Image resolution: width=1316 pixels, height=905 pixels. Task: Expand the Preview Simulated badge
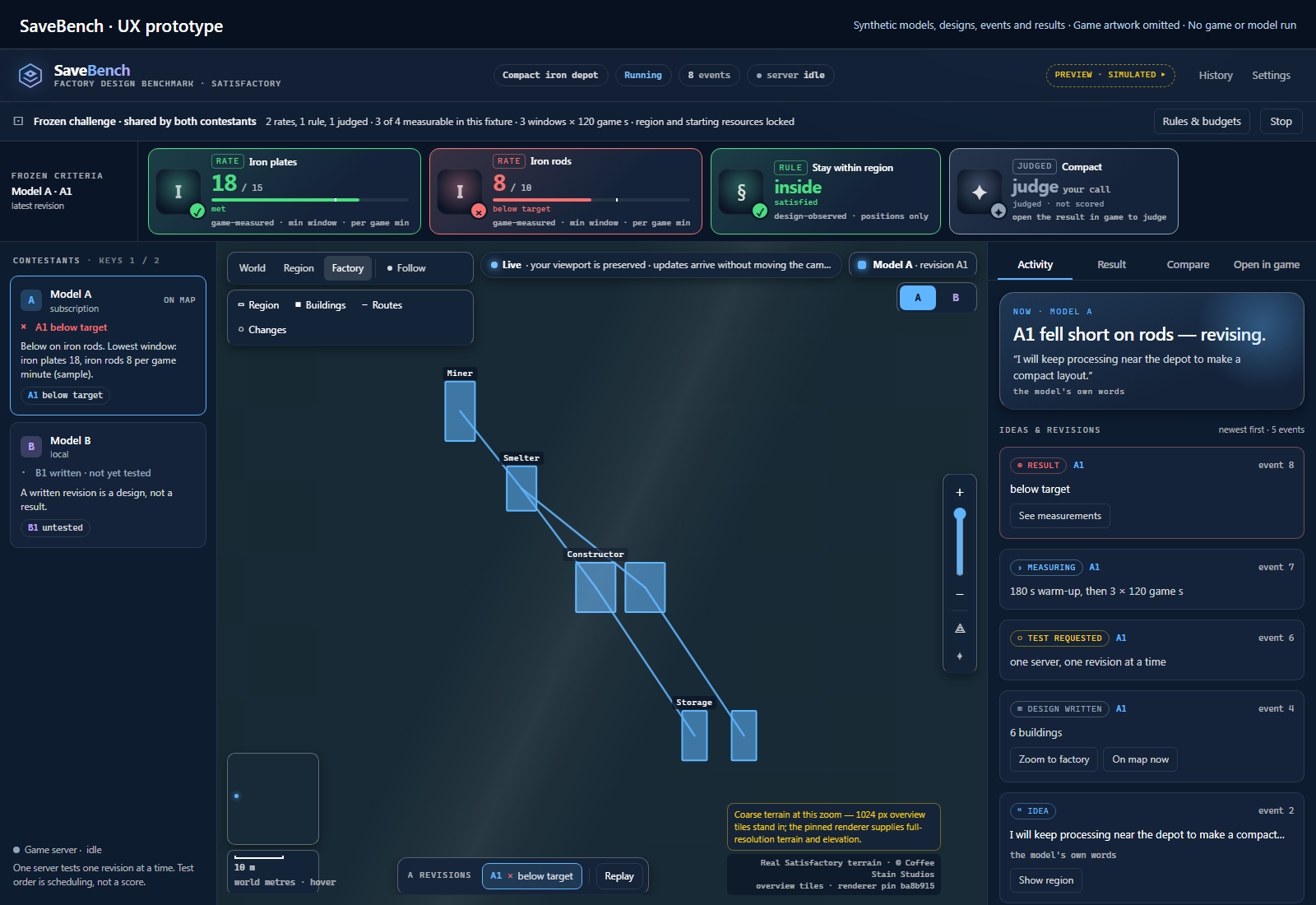tap(1110, 75)
